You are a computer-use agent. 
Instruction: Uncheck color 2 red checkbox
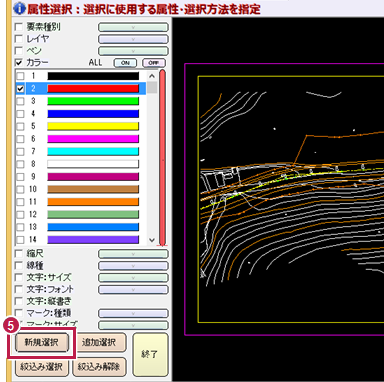click(20, 89)
